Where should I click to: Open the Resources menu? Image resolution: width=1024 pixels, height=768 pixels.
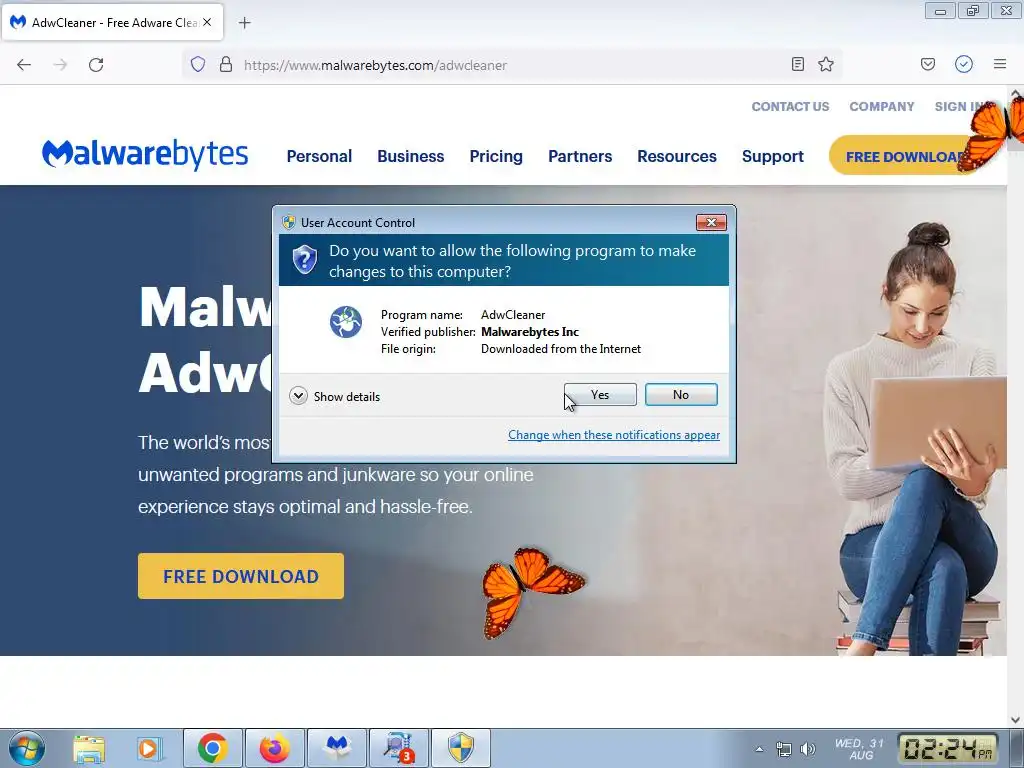(677, 156)
